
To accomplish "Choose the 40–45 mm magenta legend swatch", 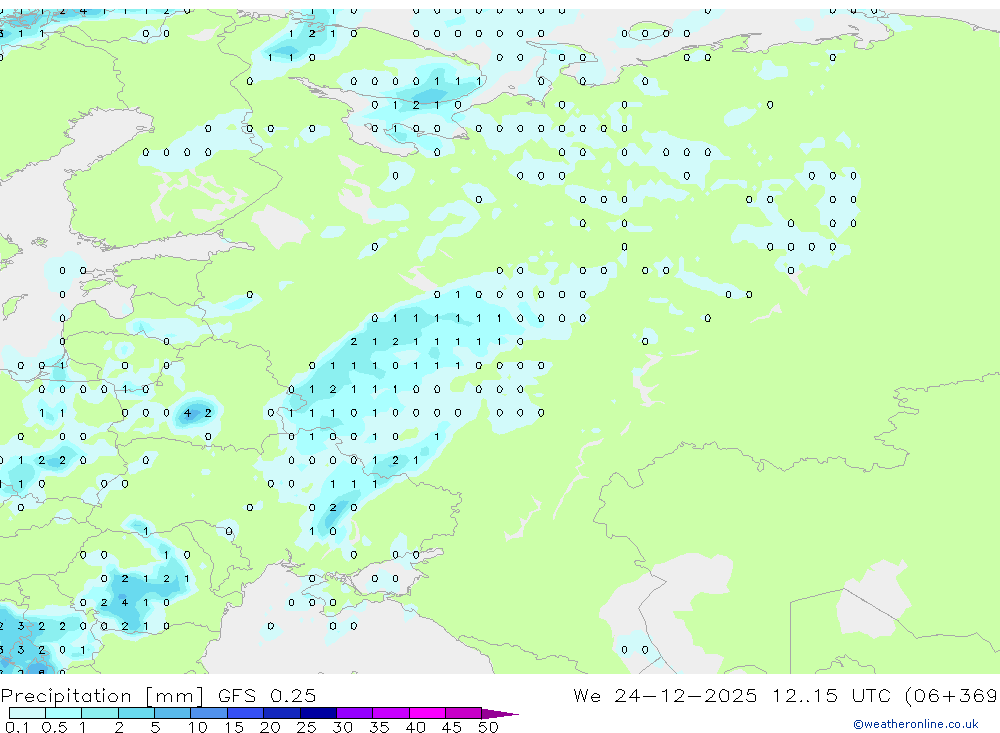I will point(427,713).
